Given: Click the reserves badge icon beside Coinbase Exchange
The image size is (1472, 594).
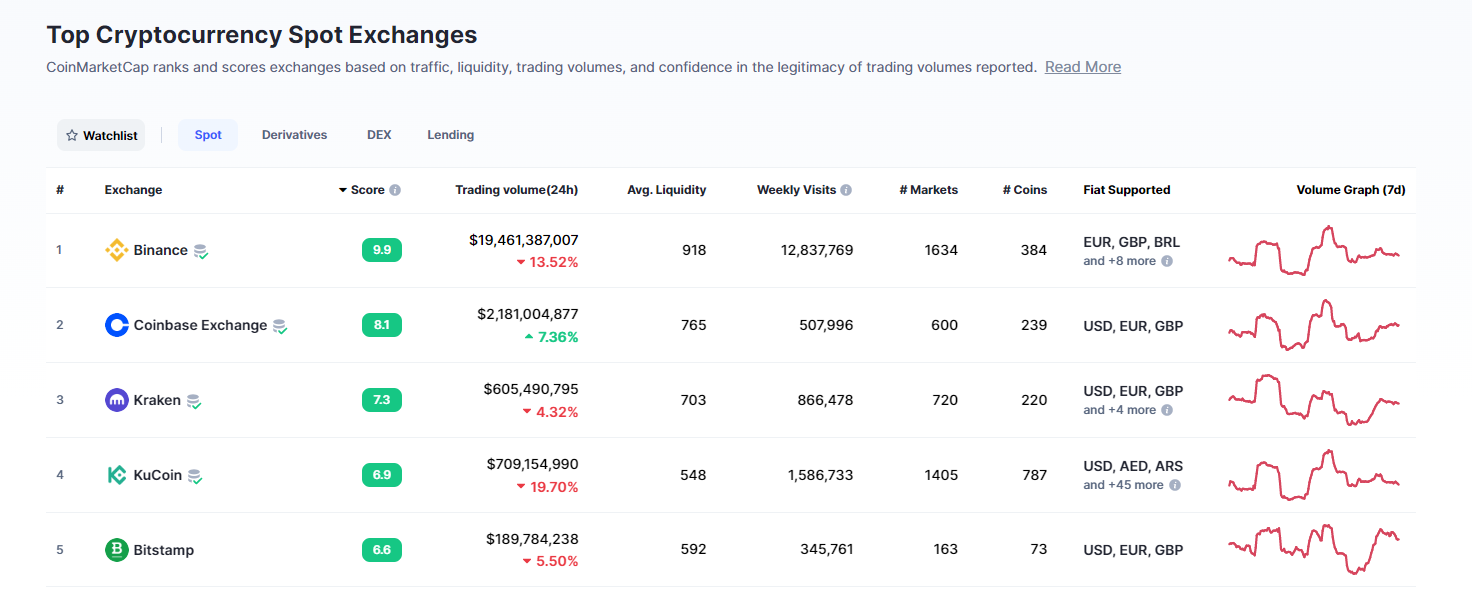Looking at the screenshot, I should click(281, 326).
